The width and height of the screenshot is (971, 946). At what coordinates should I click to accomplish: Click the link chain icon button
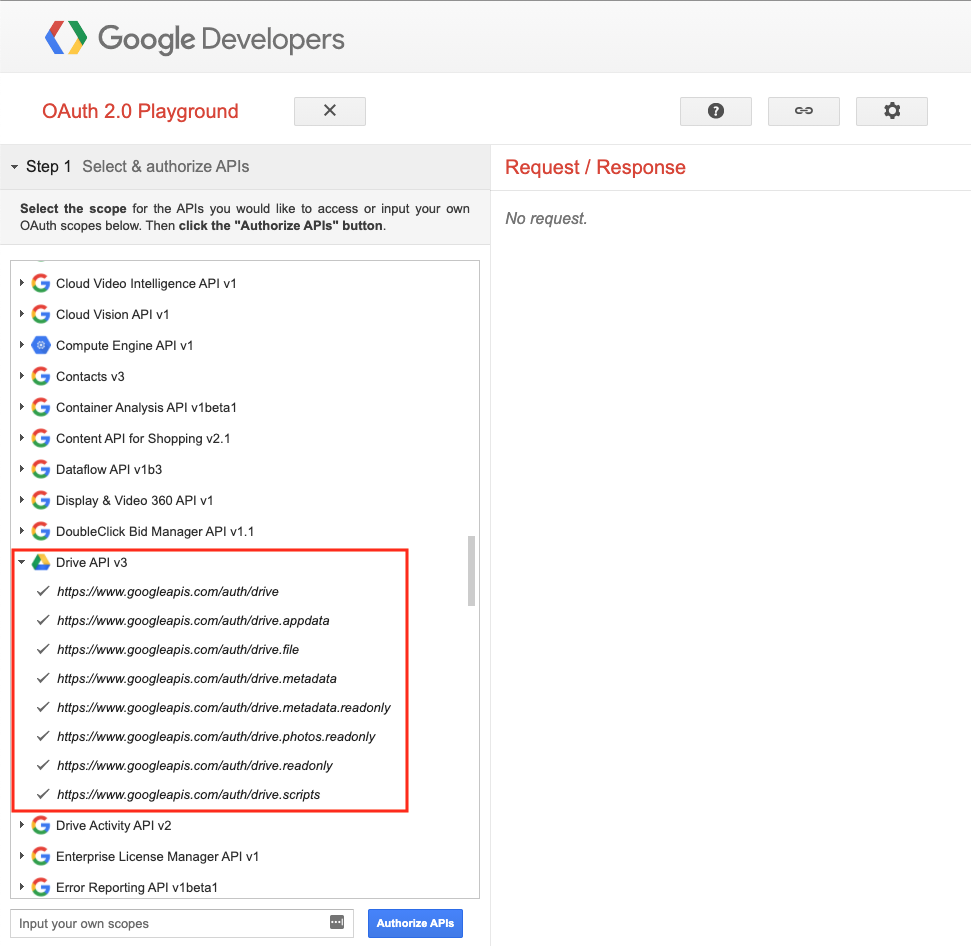point(803,111)
